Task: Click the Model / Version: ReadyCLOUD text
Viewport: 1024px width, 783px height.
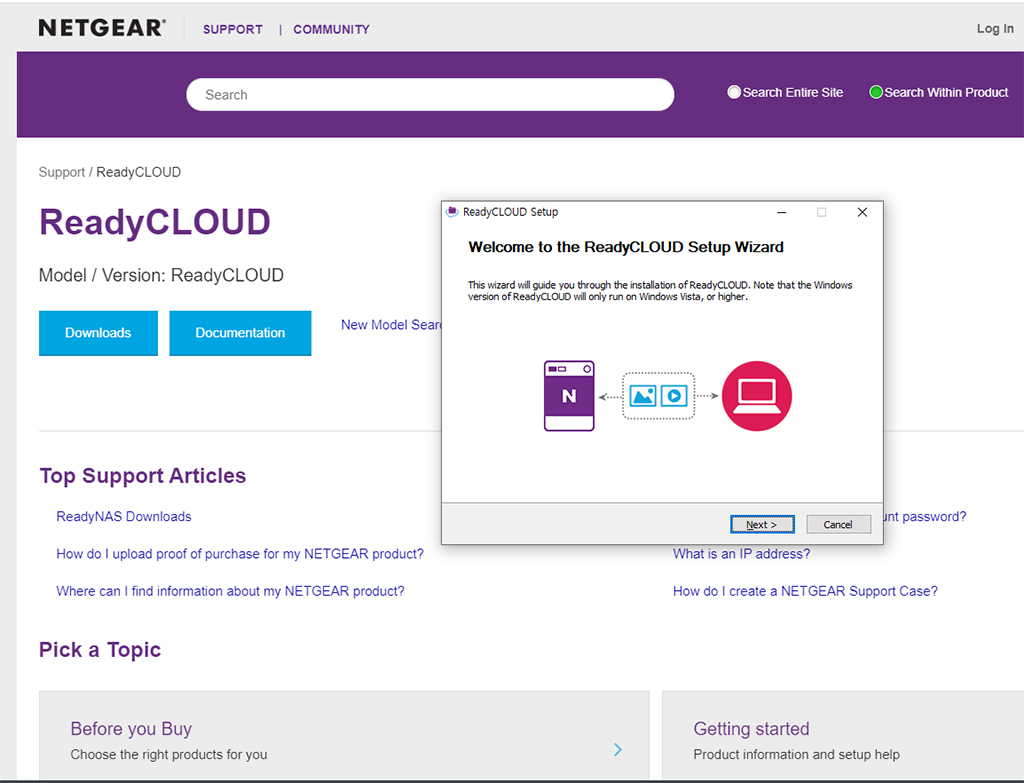Action: [x=161, y=275]
